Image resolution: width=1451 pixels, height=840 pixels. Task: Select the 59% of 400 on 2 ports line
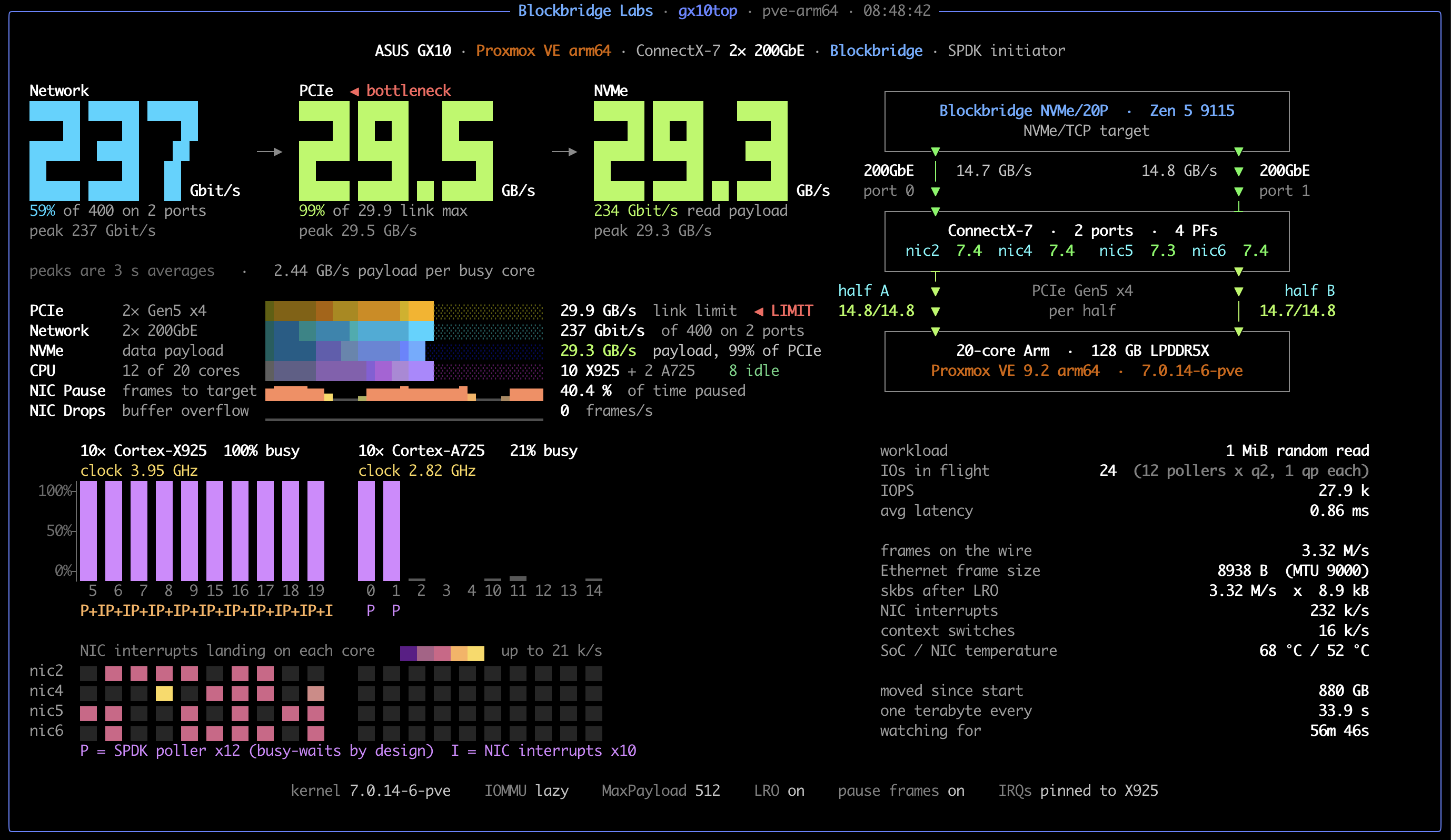117,211
